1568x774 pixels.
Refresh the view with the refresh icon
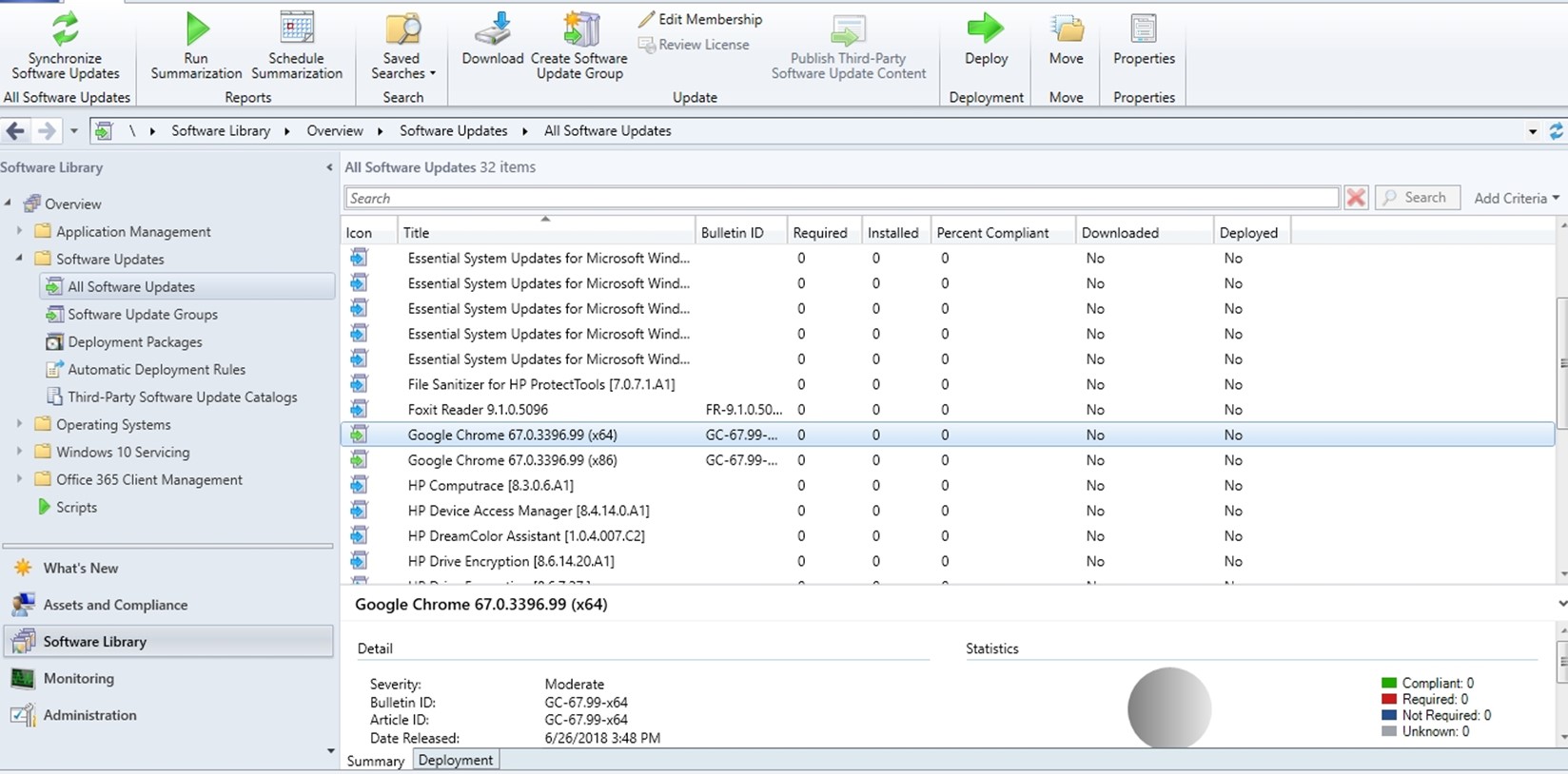pos(1557,131)
